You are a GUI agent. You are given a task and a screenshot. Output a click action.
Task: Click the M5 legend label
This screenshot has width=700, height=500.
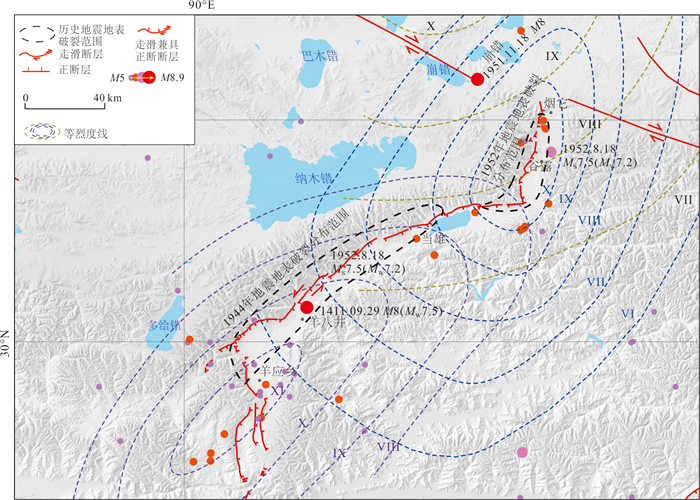click(118, 78)
